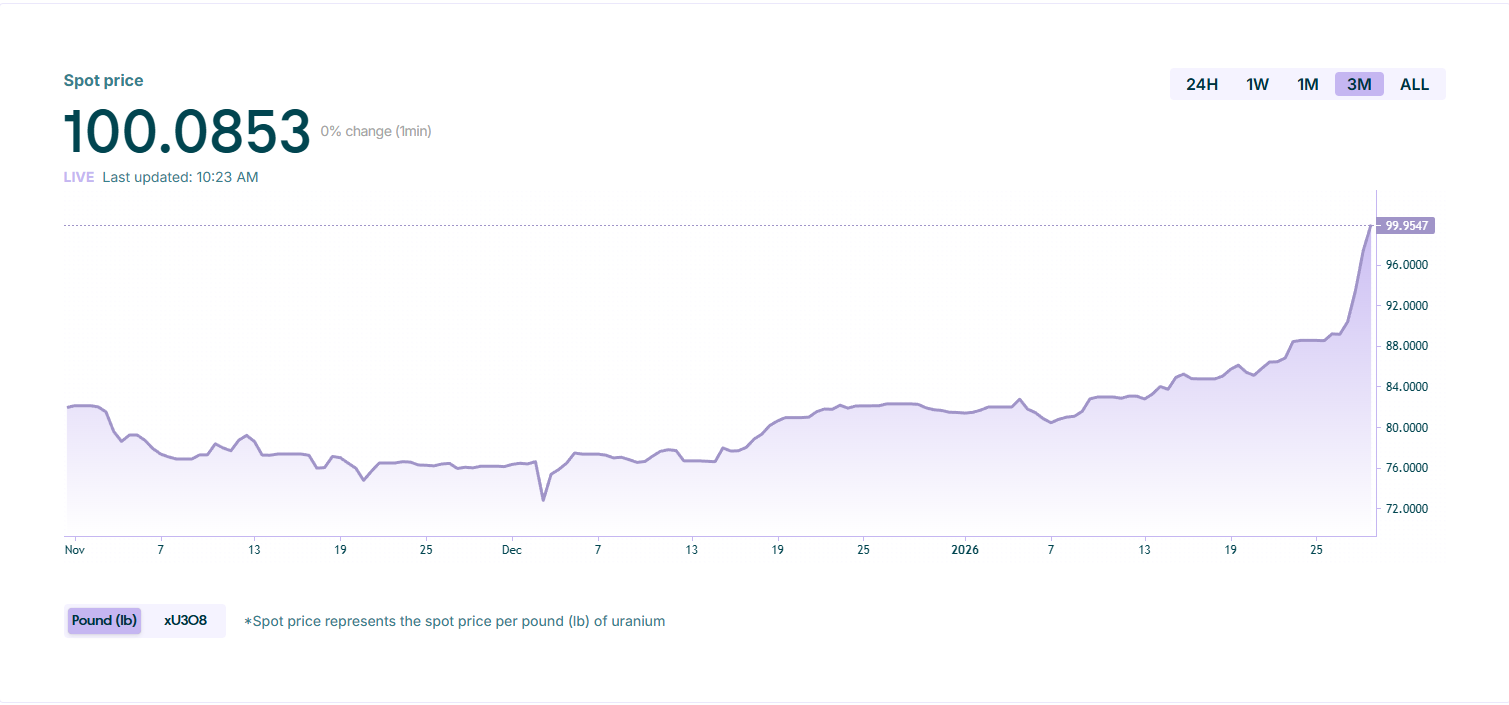1509x705 pixels.
Task: Switch price unit to xU3O8
Action: tap(185, 621)
